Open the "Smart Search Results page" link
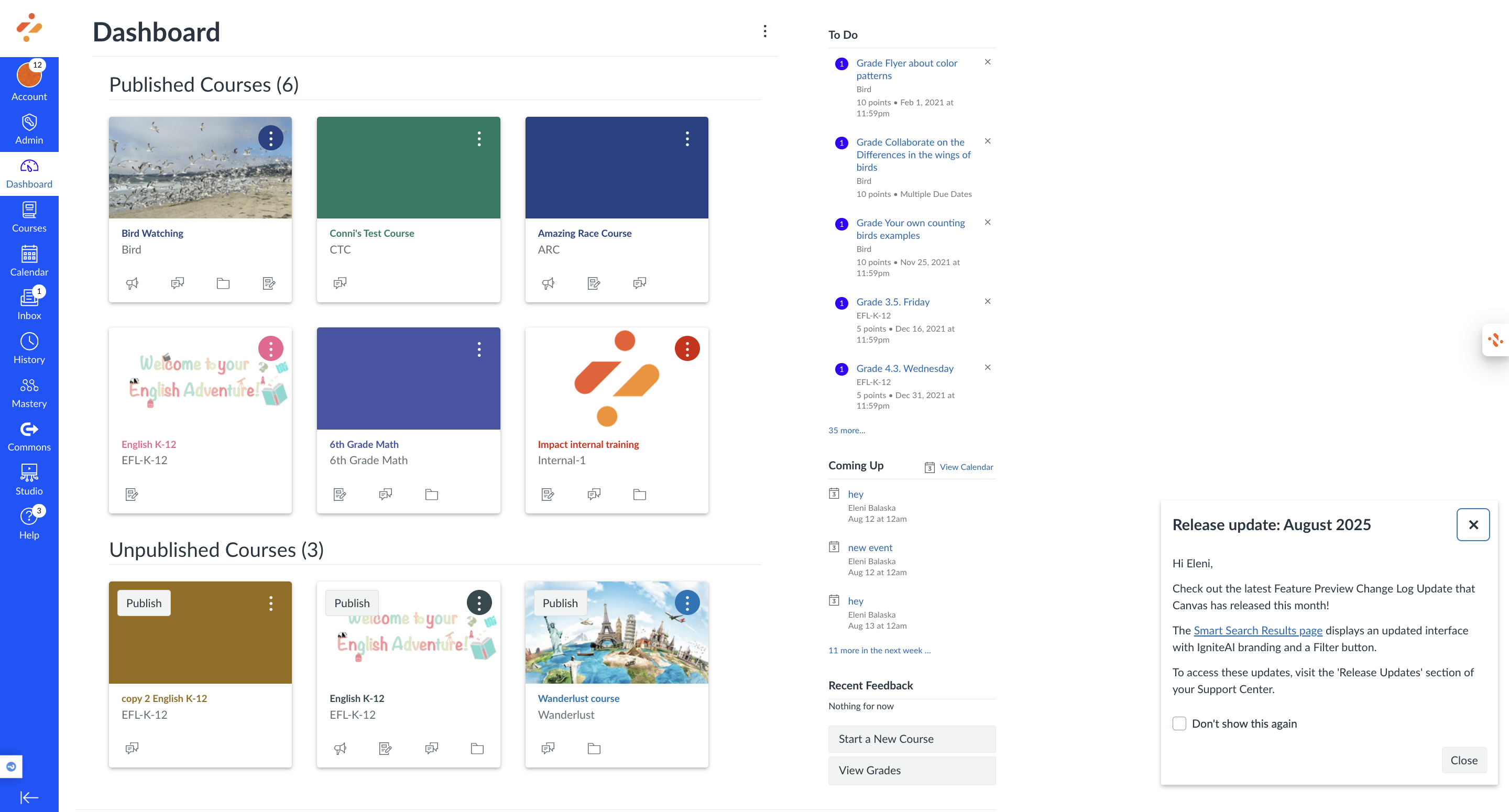This screenshot has width=1509, height=812. (1257, 630)
